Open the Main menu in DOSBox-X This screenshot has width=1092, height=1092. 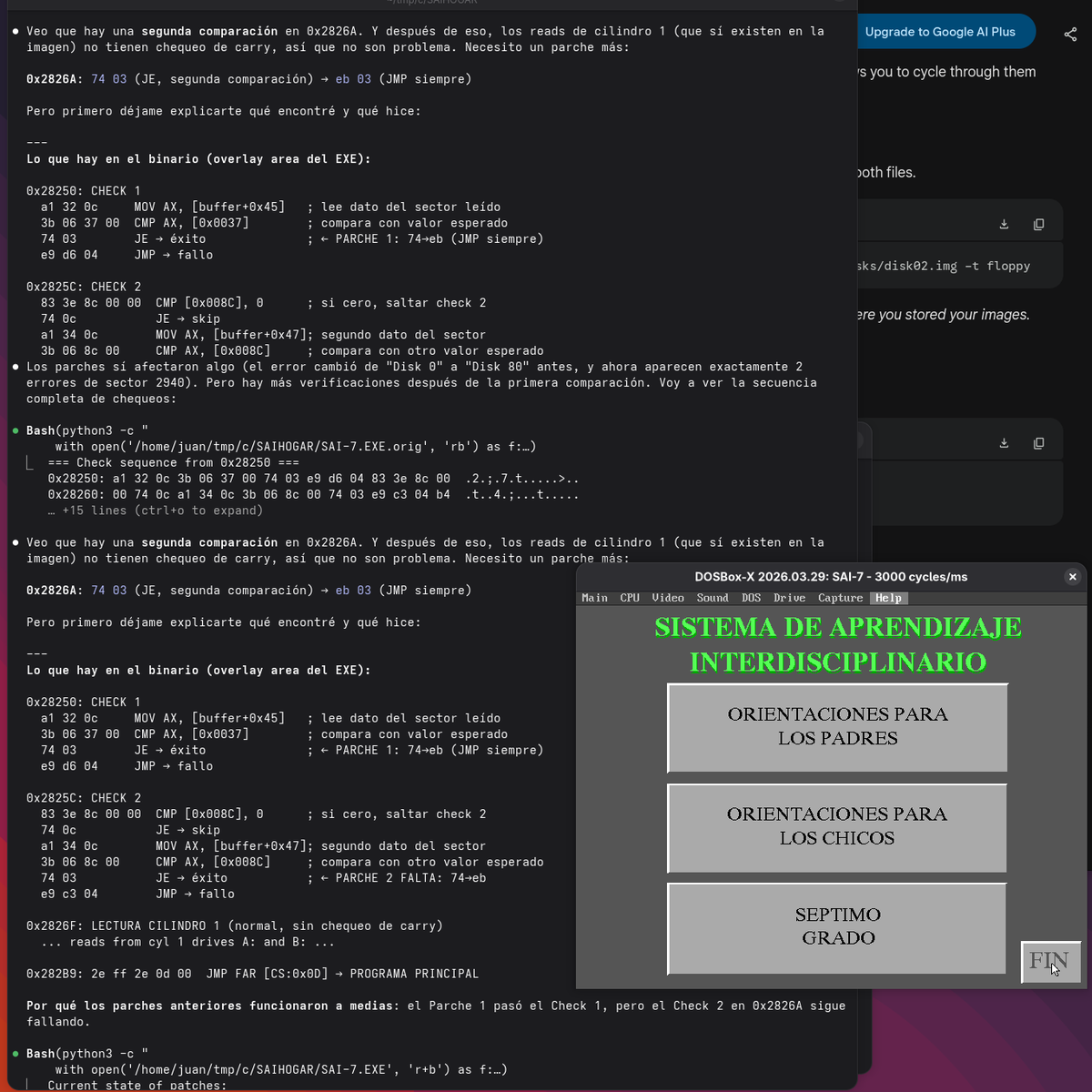click(x=594, y=598)
